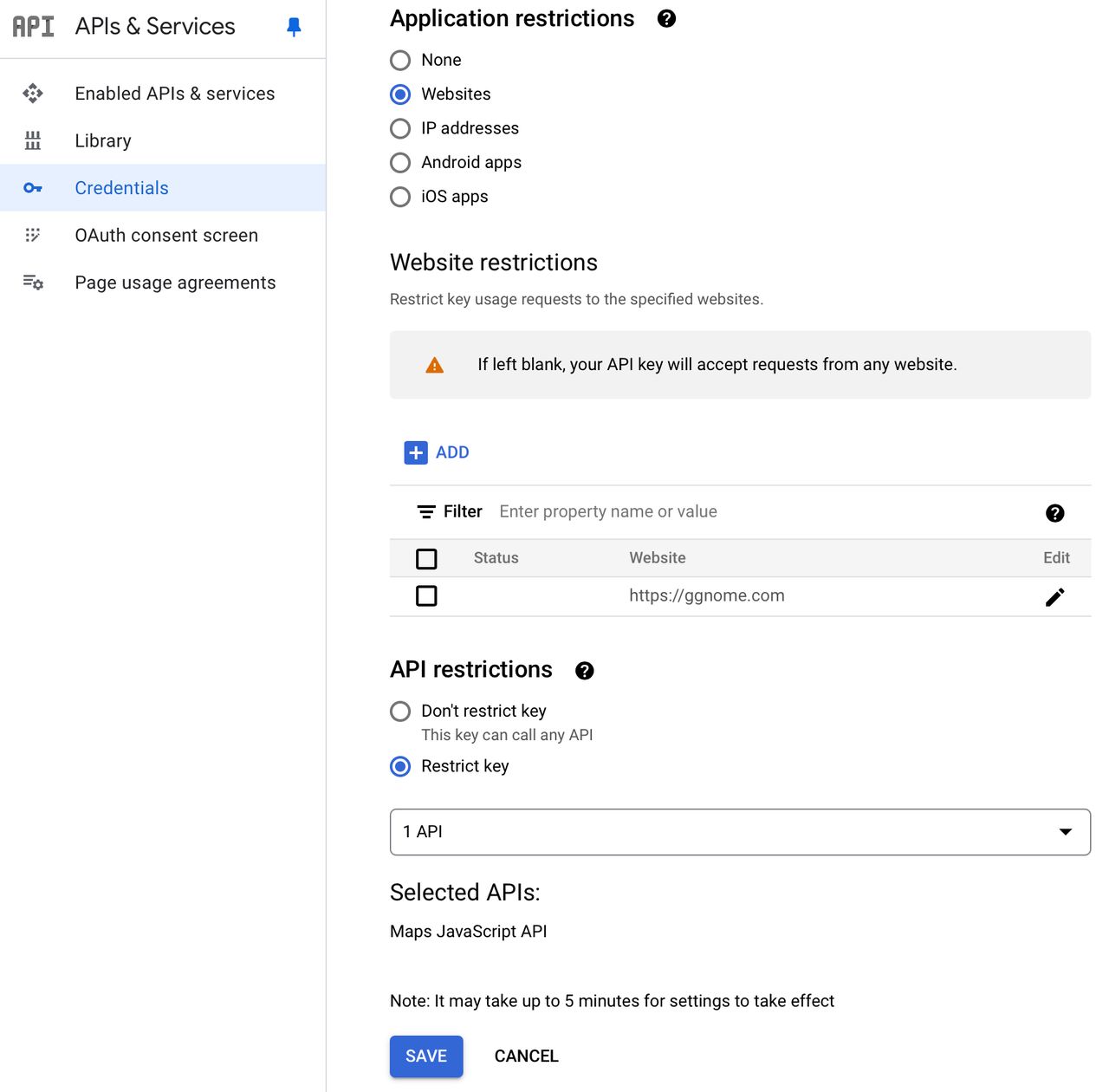1109x1092 pixels.
Task: Open the Credentials key icon in sidebar
Action: click(x=32, y=187)
